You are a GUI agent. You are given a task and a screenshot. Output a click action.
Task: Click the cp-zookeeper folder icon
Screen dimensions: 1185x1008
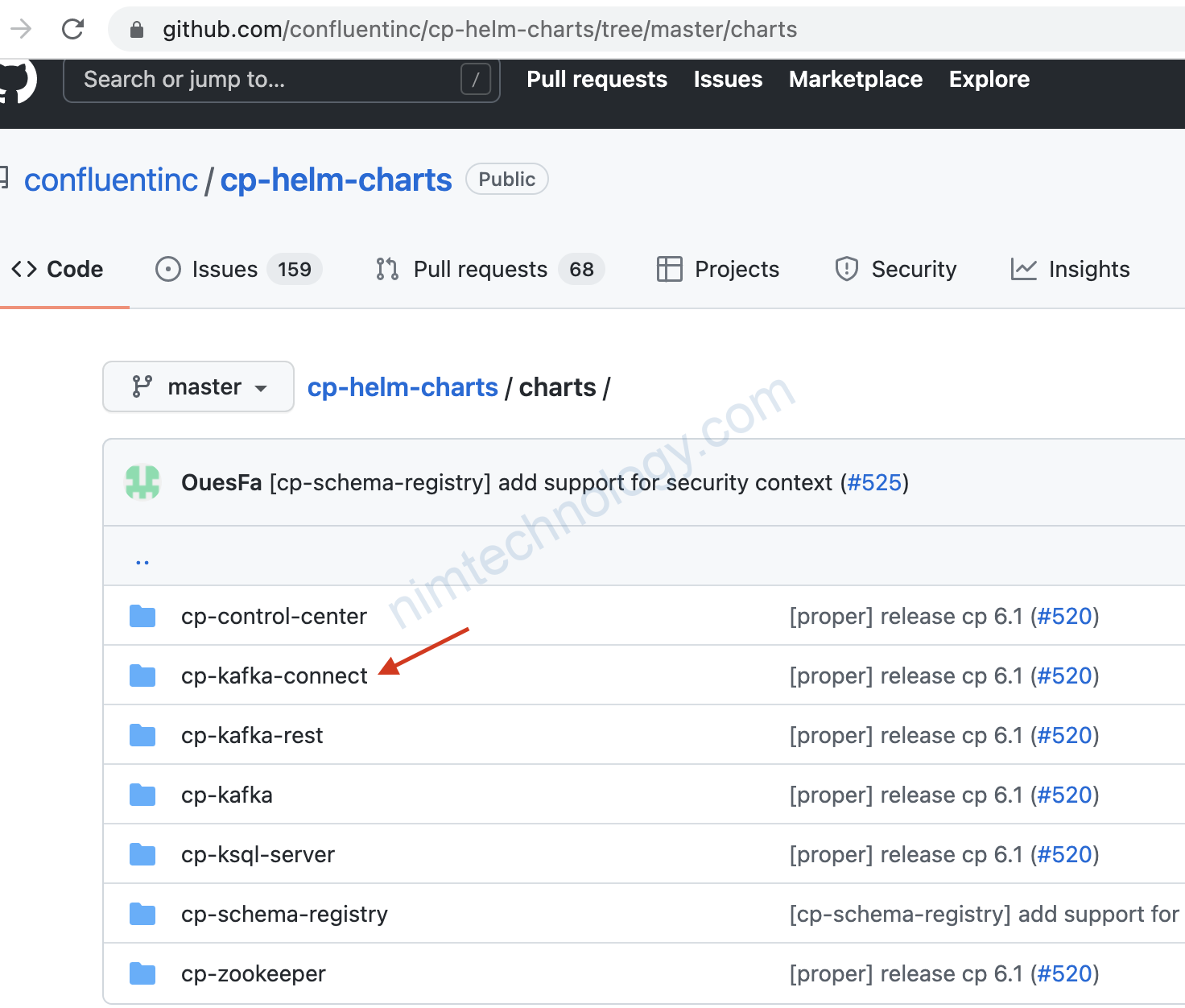pyautogui.click(x=142, y=974)
